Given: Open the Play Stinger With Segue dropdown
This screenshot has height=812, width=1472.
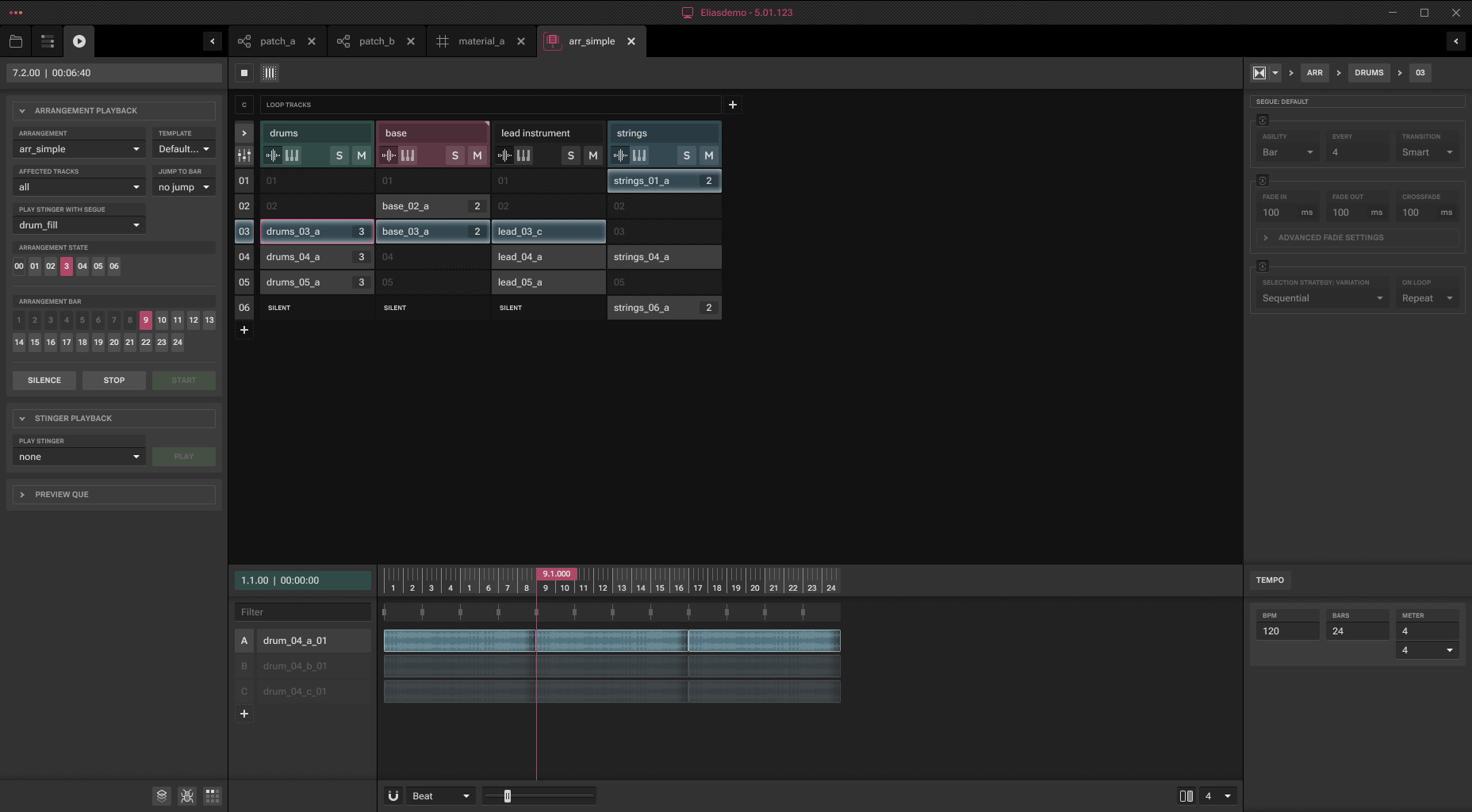Looking at the screenshot, I should (x=79, y=225).
